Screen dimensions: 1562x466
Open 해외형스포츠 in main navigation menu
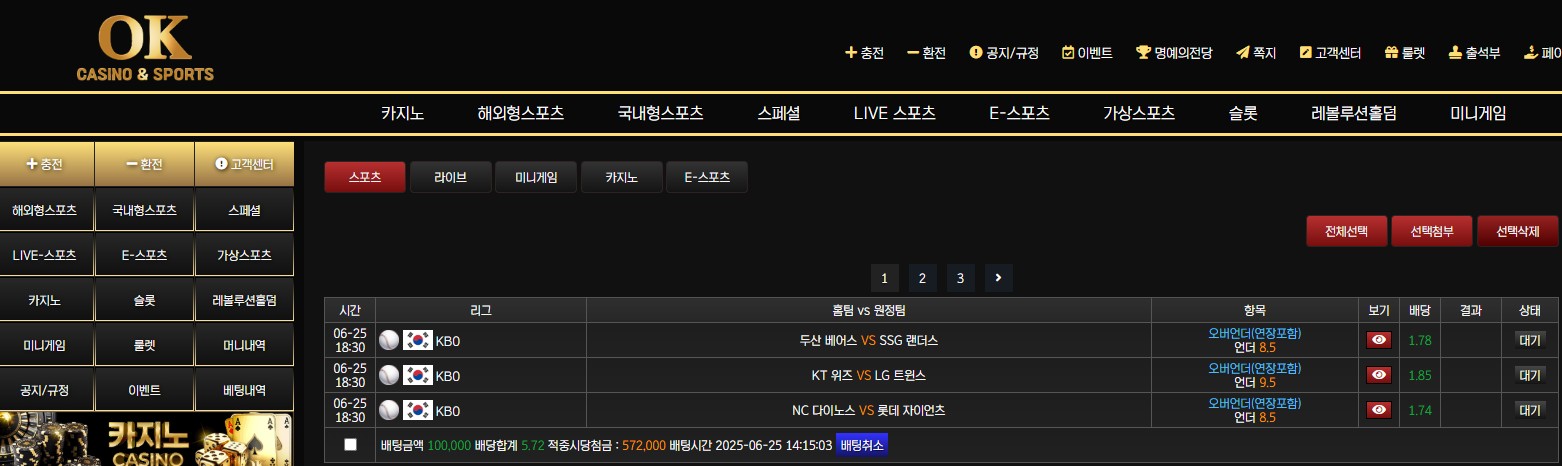[x=521, y=113]
